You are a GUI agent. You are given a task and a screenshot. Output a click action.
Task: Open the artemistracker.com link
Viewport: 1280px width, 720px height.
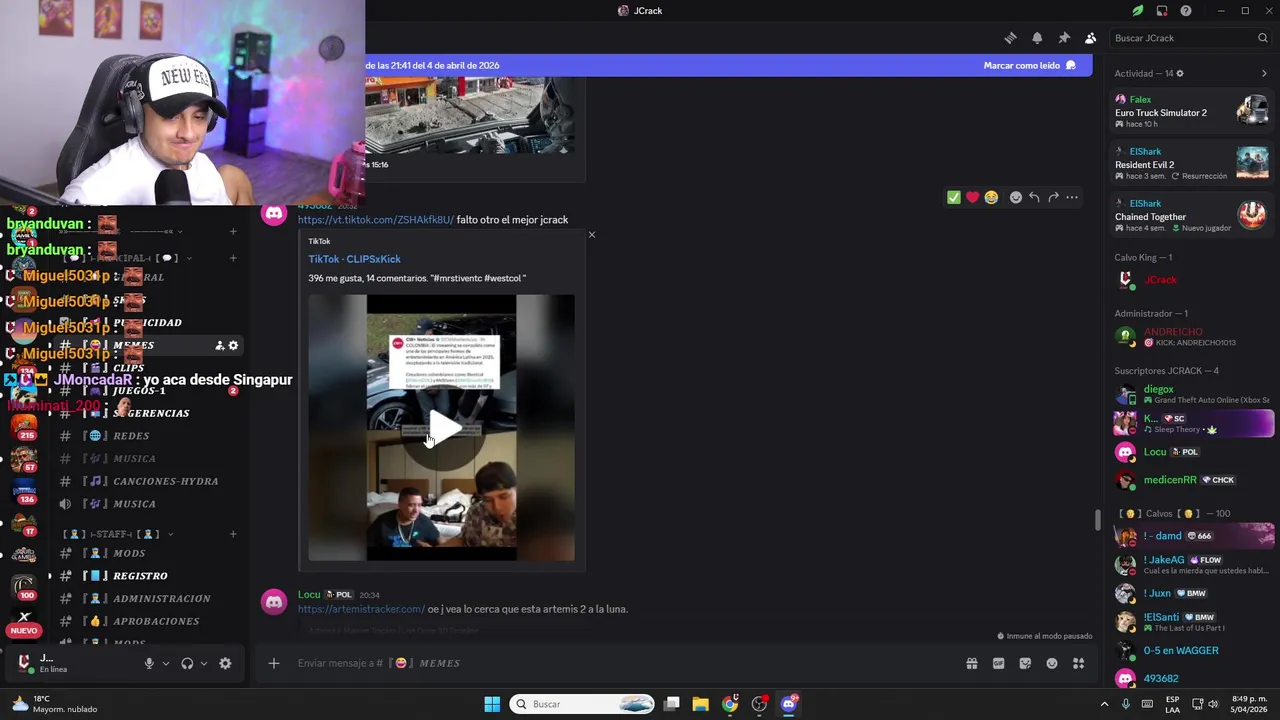coord(361,609)
